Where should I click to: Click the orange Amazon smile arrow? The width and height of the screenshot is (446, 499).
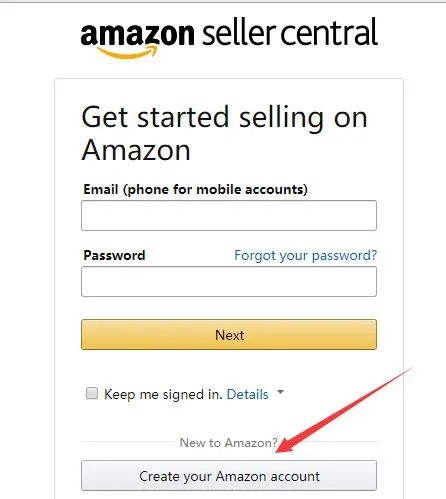[x=127, y=52]
